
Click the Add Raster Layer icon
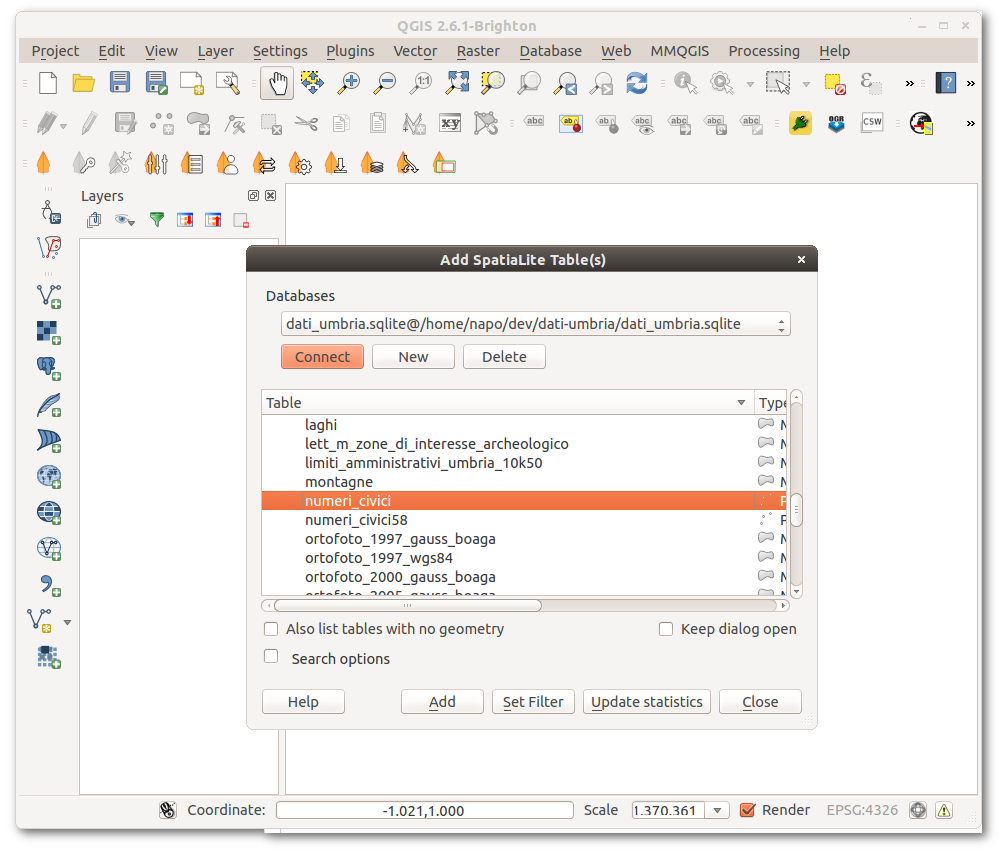point(49,333)
